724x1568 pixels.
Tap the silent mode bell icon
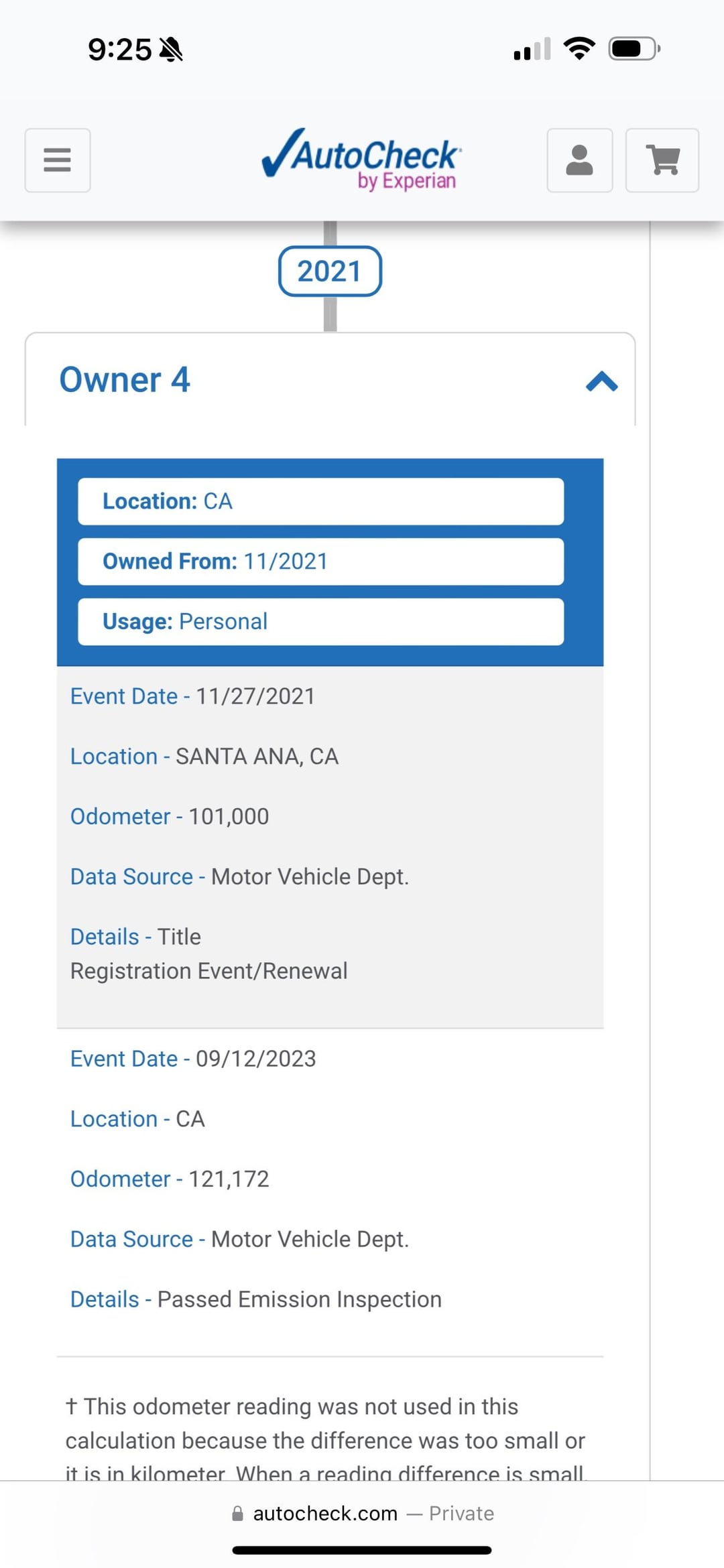click(171, 50)
